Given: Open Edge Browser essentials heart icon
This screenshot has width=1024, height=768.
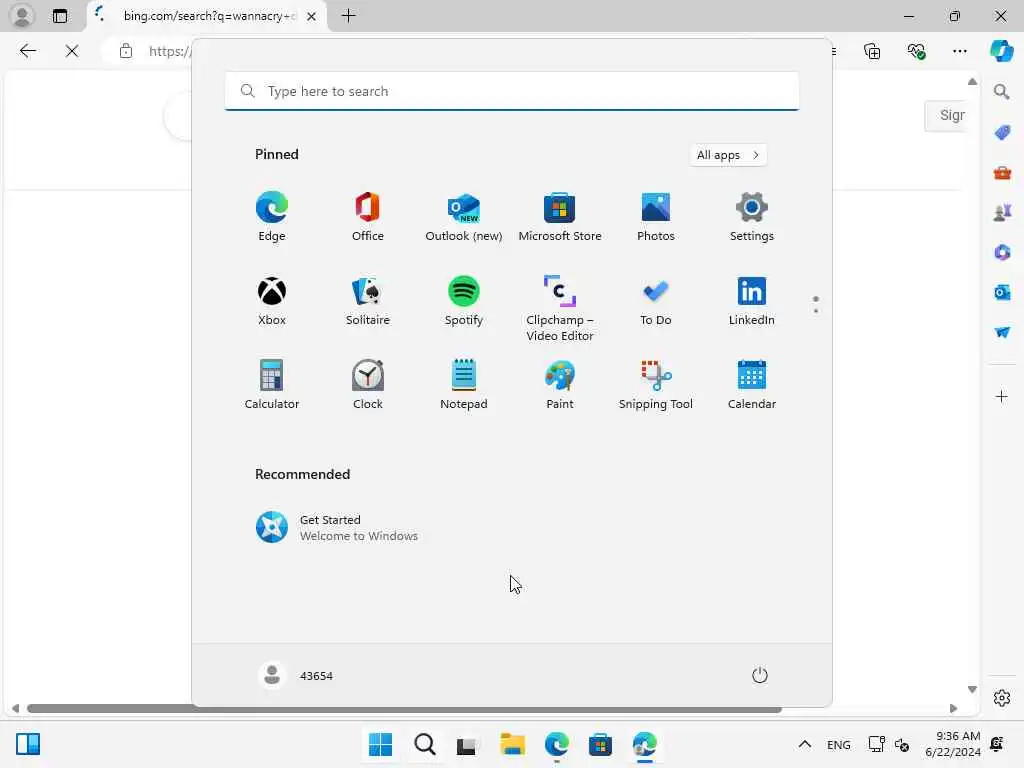Looking at the screenshot, I should [x=916, y=51].
